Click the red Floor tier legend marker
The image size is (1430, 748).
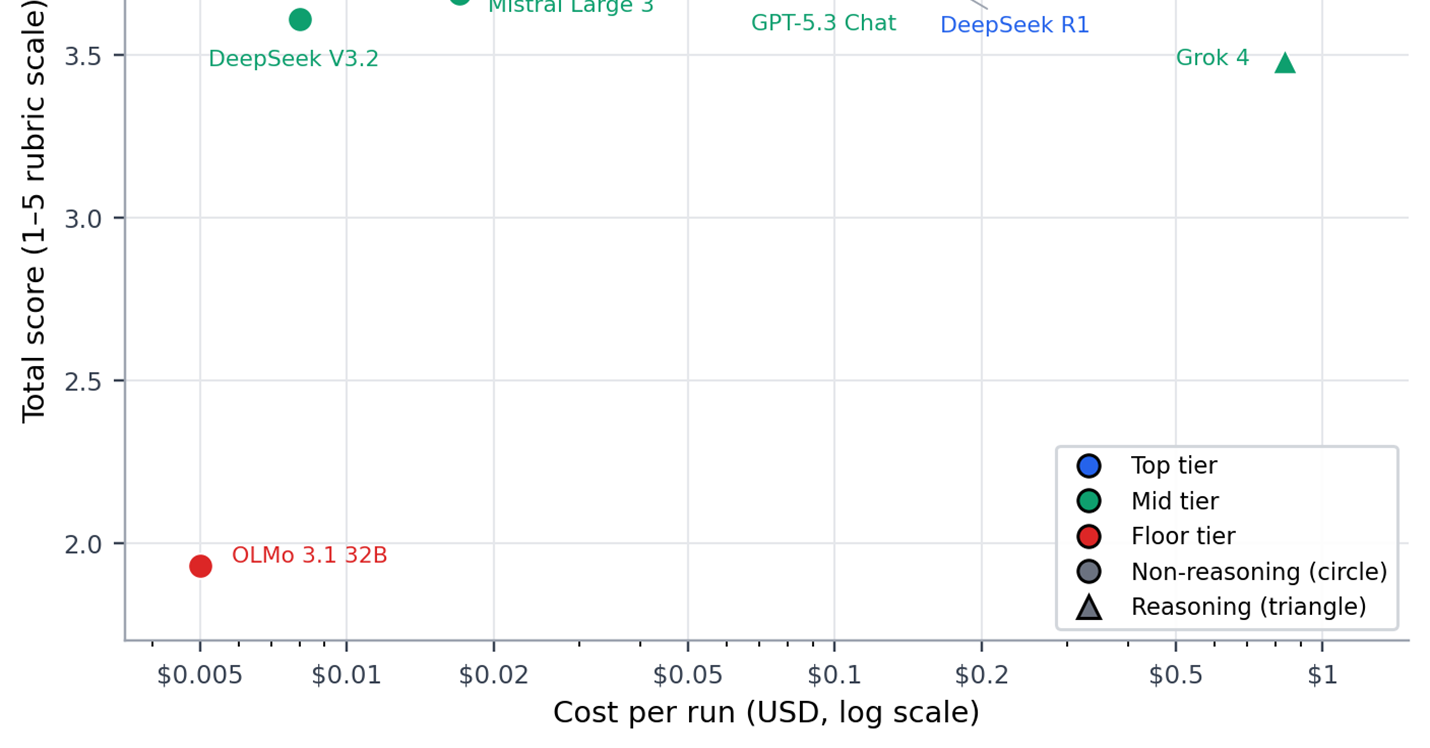pyautogui.click(x=1088, y=537)
